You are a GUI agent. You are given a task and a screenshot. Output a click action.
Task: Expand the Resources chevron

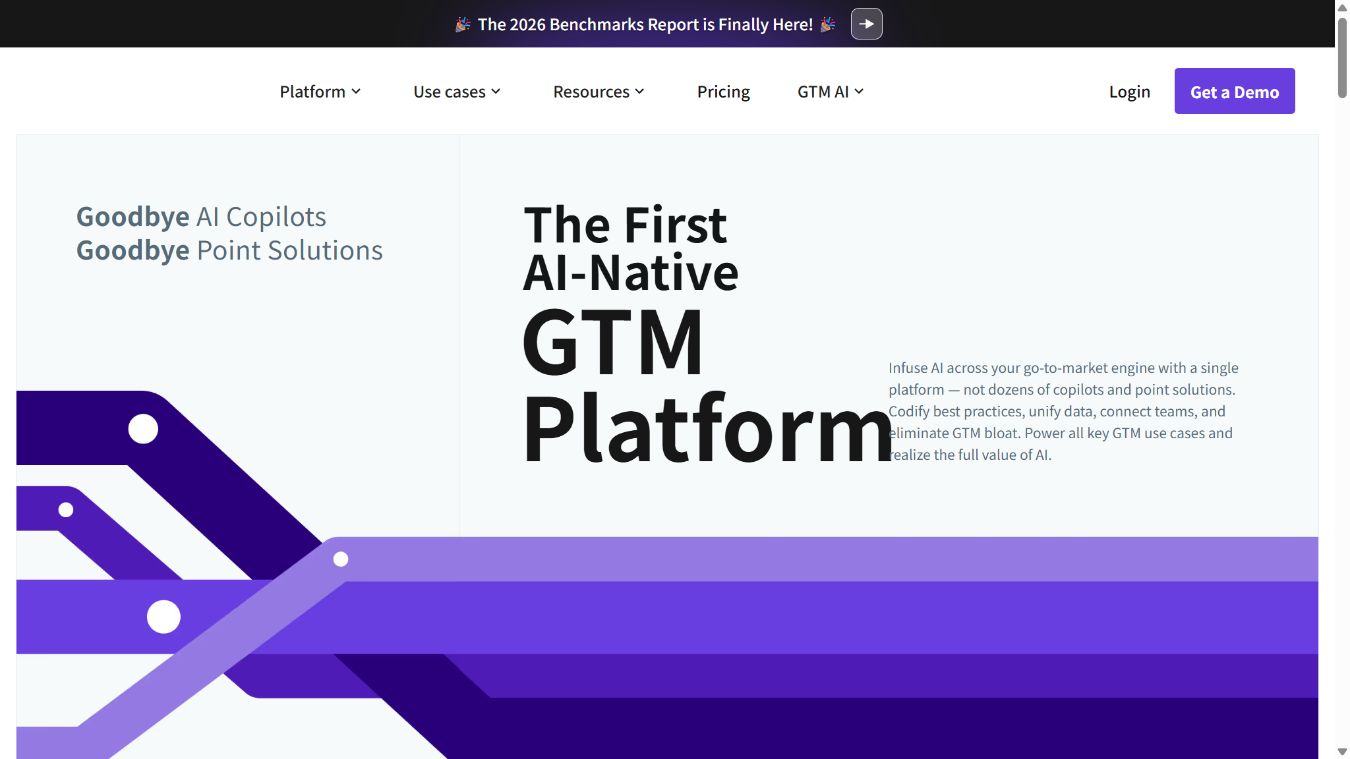640,92
